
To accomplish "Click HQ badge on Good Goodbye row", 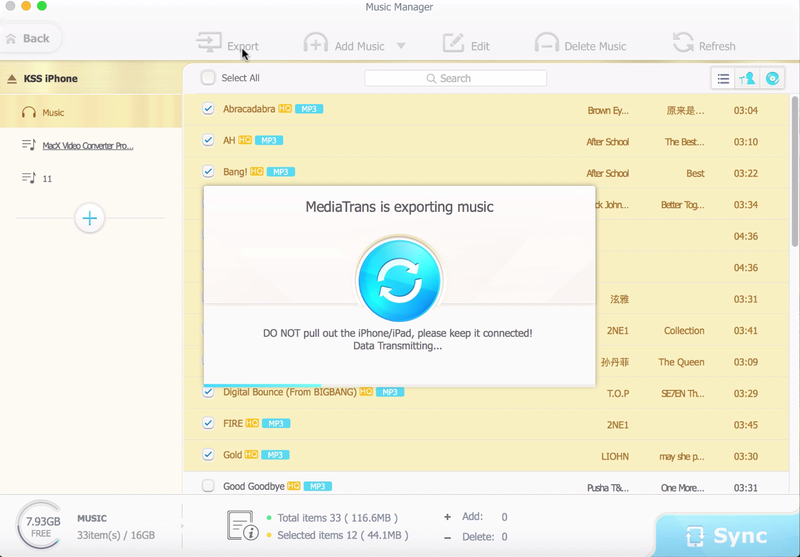I will 294,486.
